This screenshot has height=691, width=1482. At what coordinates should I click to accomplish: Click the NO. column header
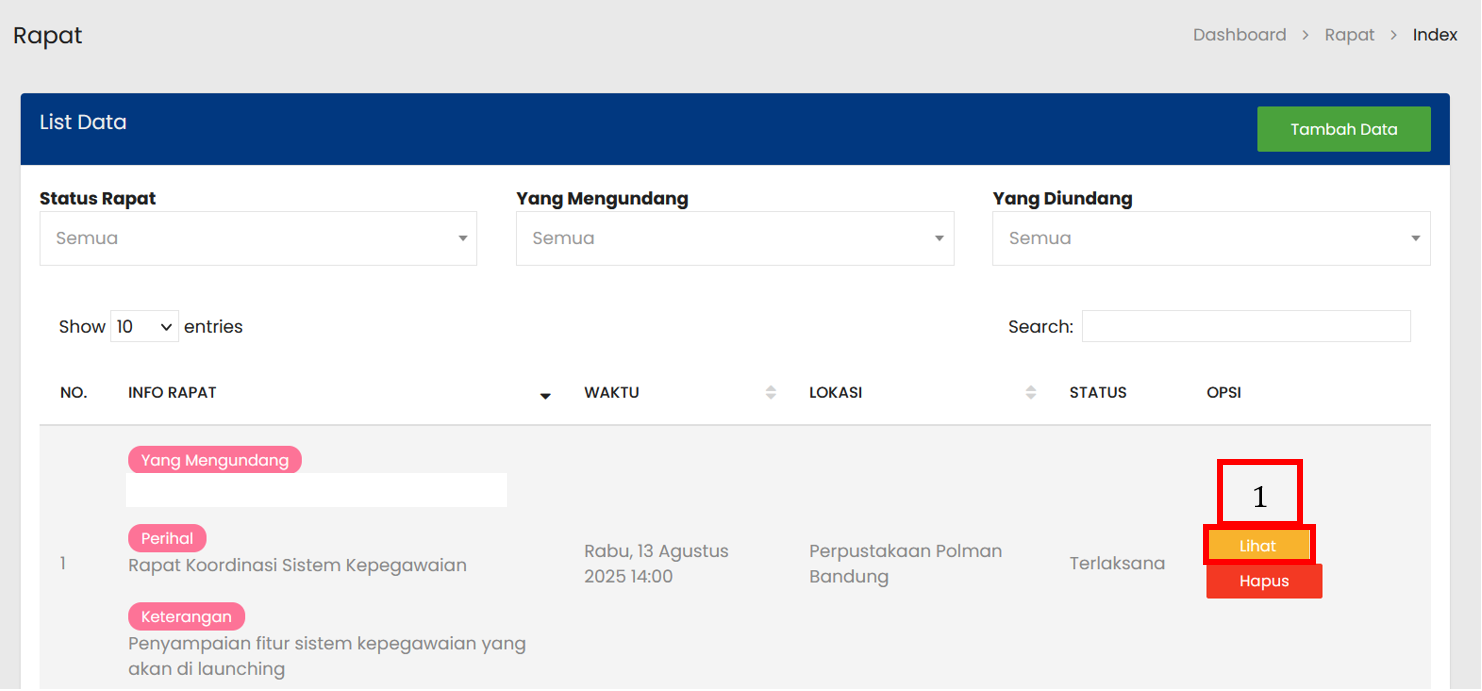(73, 393)
